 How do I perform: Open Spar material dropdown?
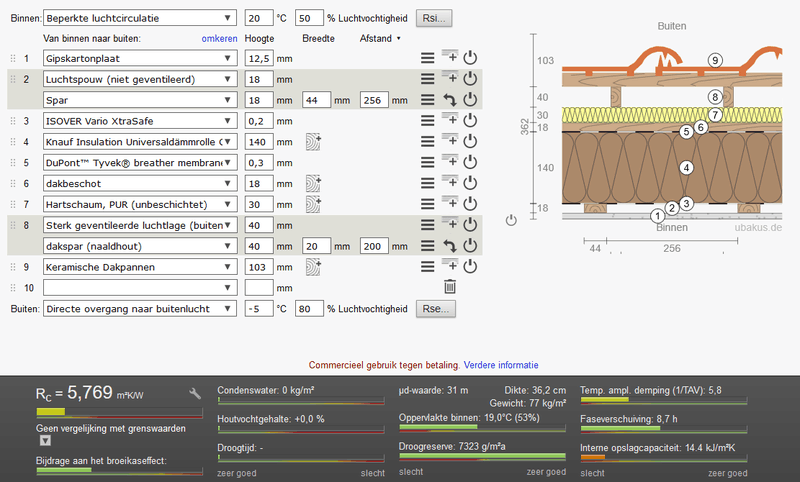tap(140, 100)
